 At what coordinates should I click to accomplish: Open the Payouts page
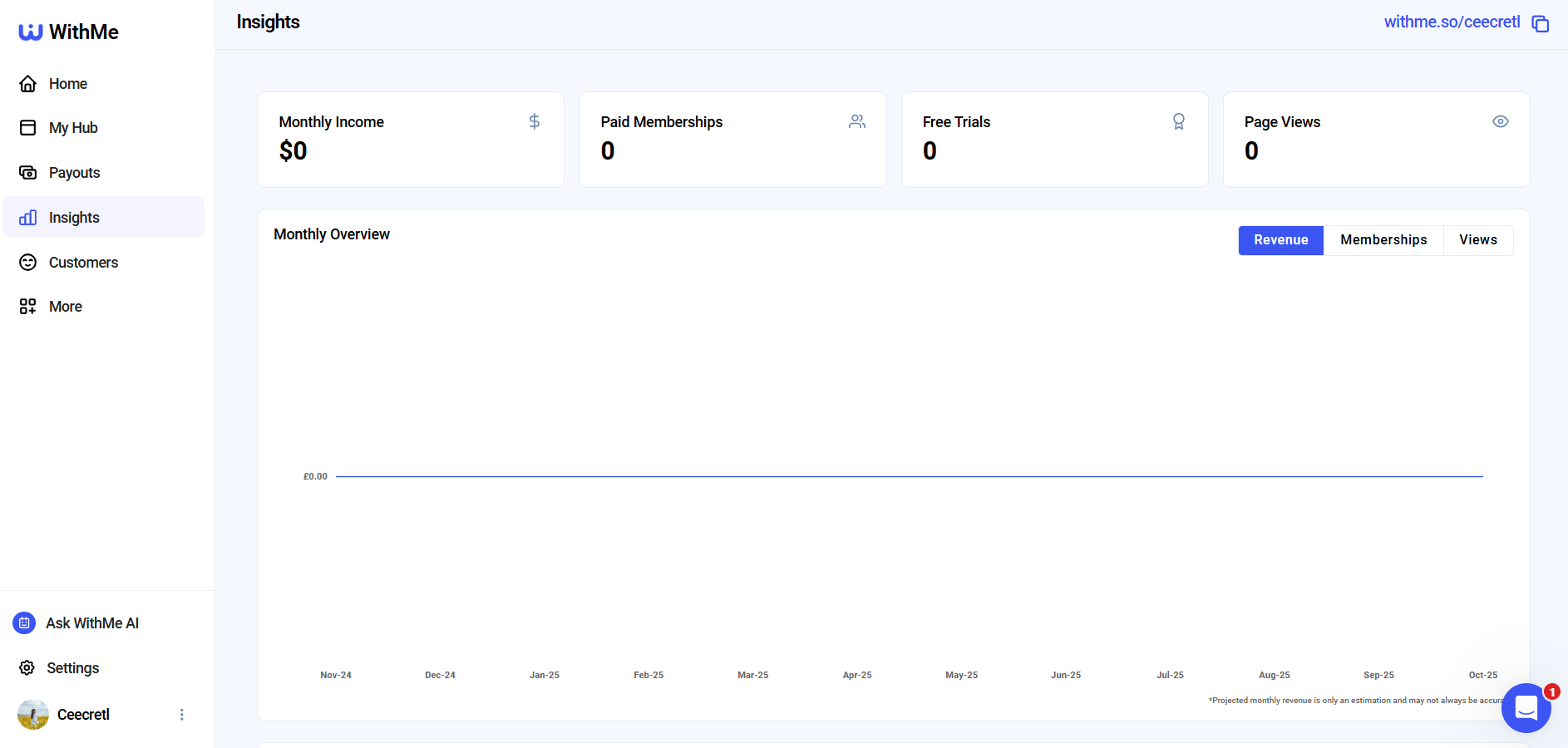pyautogui.click(x=73, y=172)
